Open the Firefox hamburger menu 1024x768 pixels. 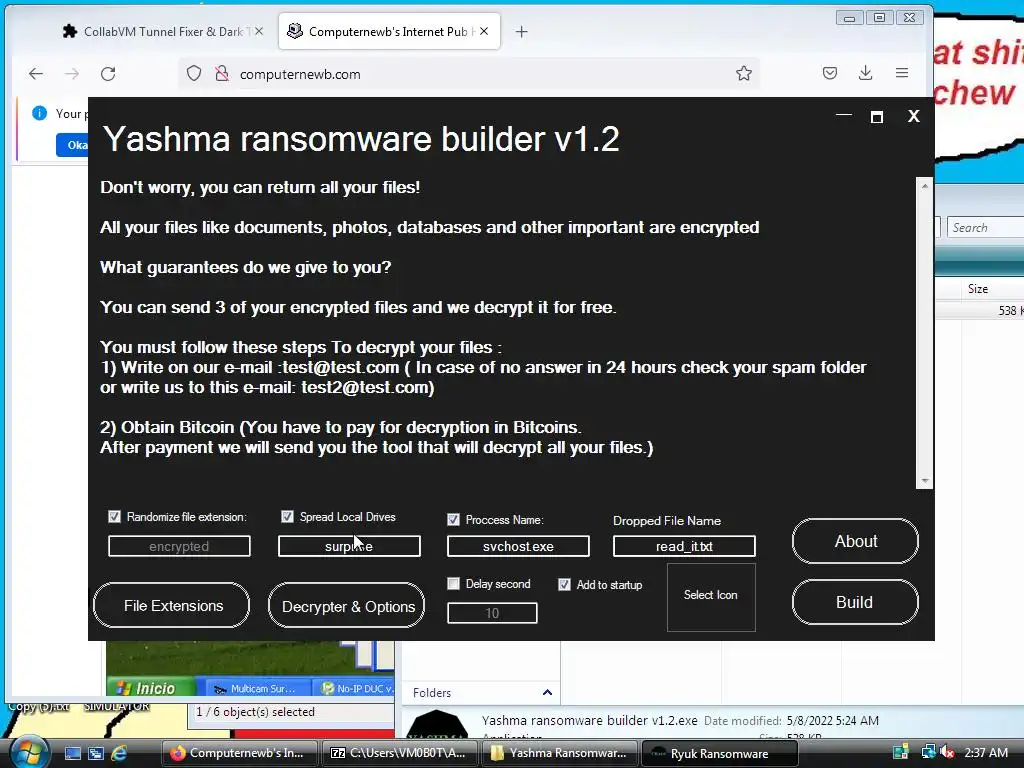pyautogui.click(x=902, y=73)
